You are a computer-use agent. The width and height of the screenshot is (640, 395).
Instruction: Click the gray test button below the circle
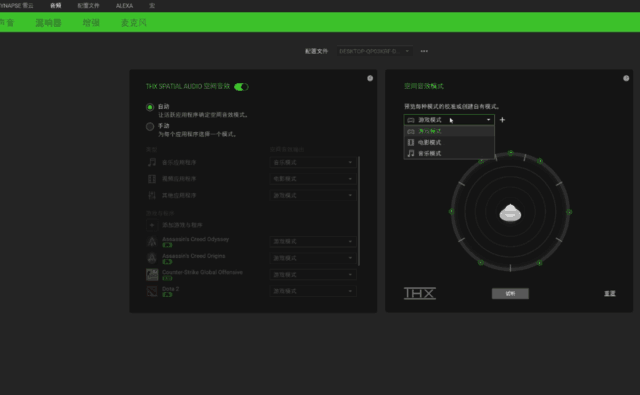[510, 293]
